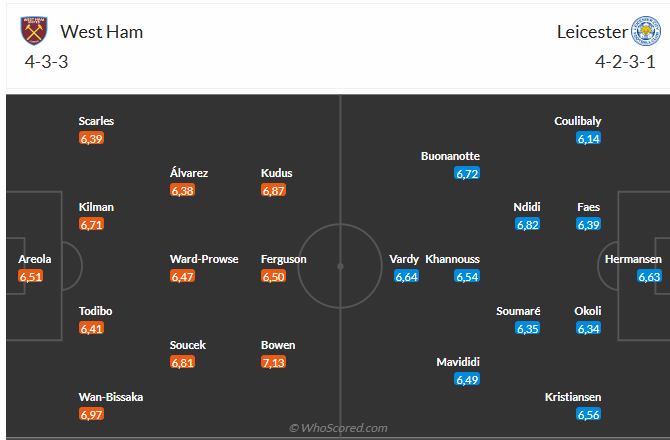Pick player Kristiansen at left back
670x440 pixels.
coord(573,397)
